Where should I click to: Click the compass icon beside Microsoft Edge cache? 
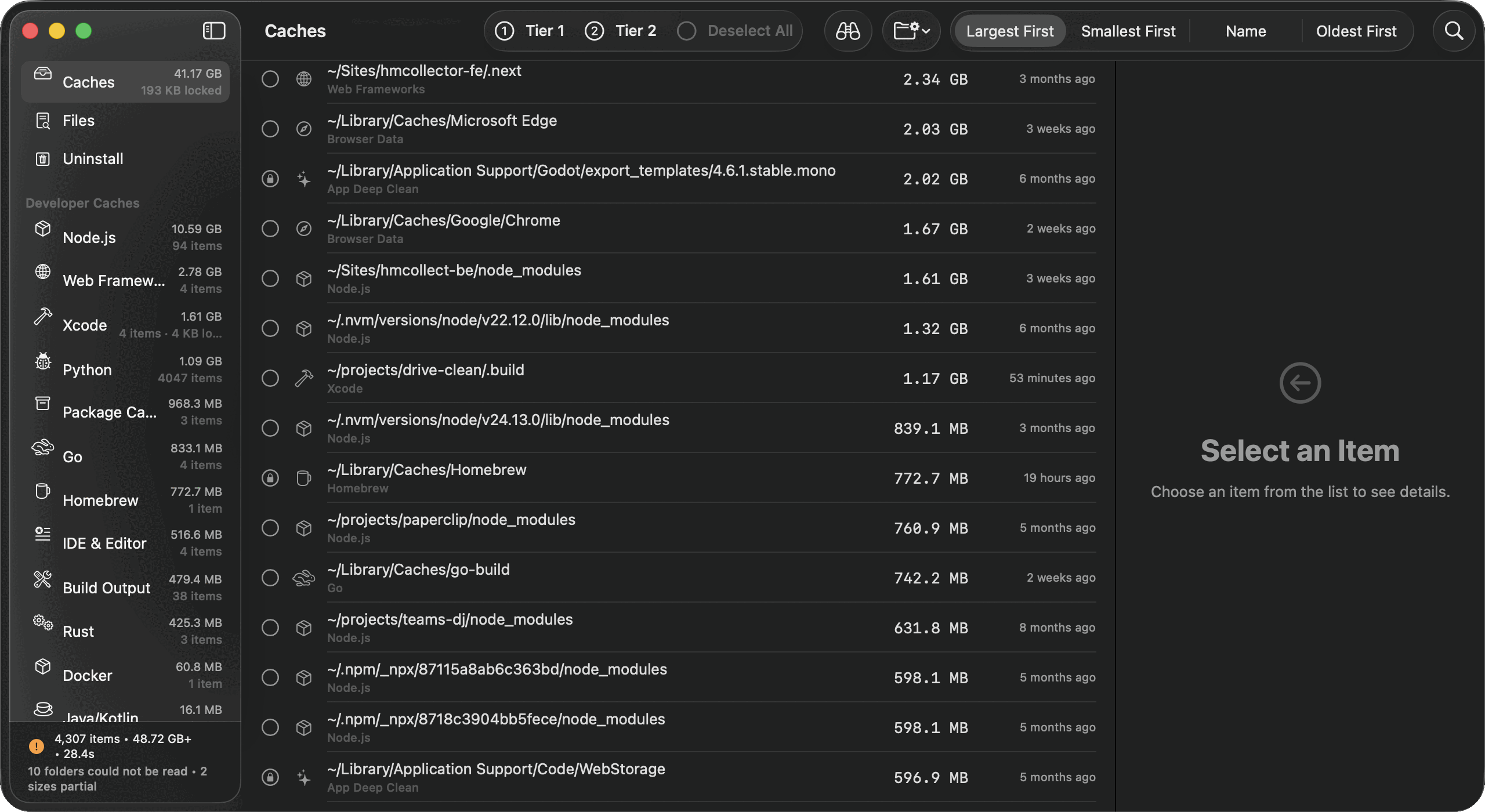click(304, 129)
